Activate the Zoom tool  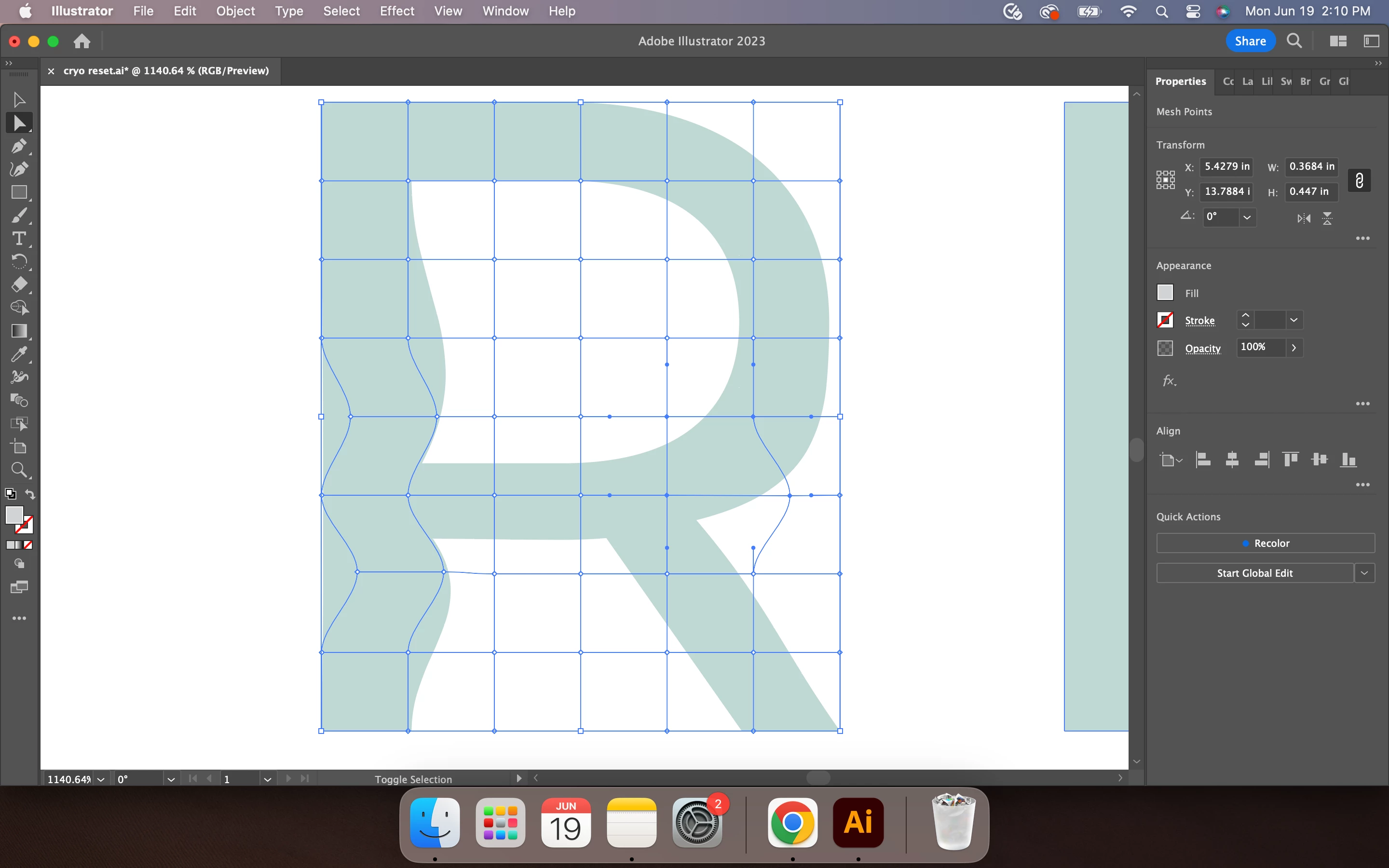click(18, 470)
